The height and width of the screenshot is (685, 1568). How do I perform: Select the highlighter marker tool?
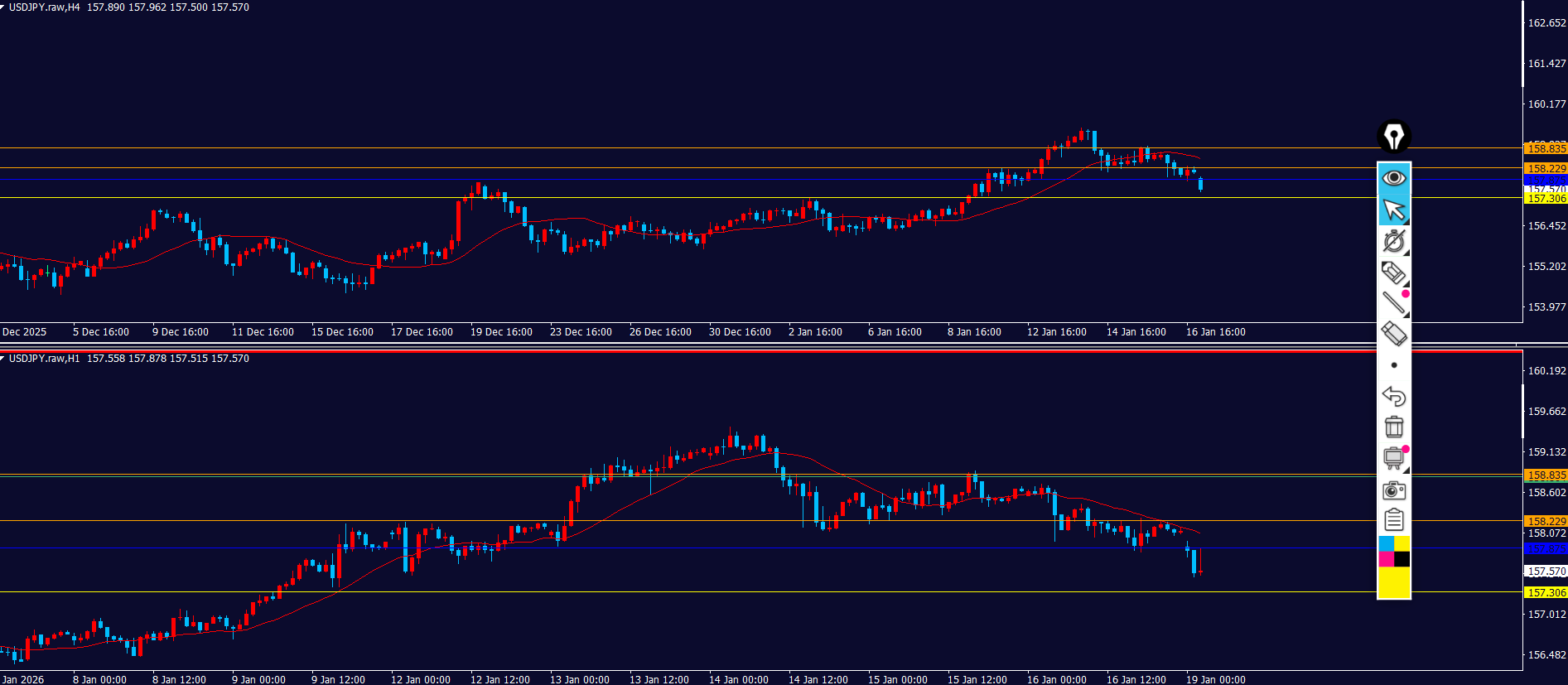(1393, 272)
